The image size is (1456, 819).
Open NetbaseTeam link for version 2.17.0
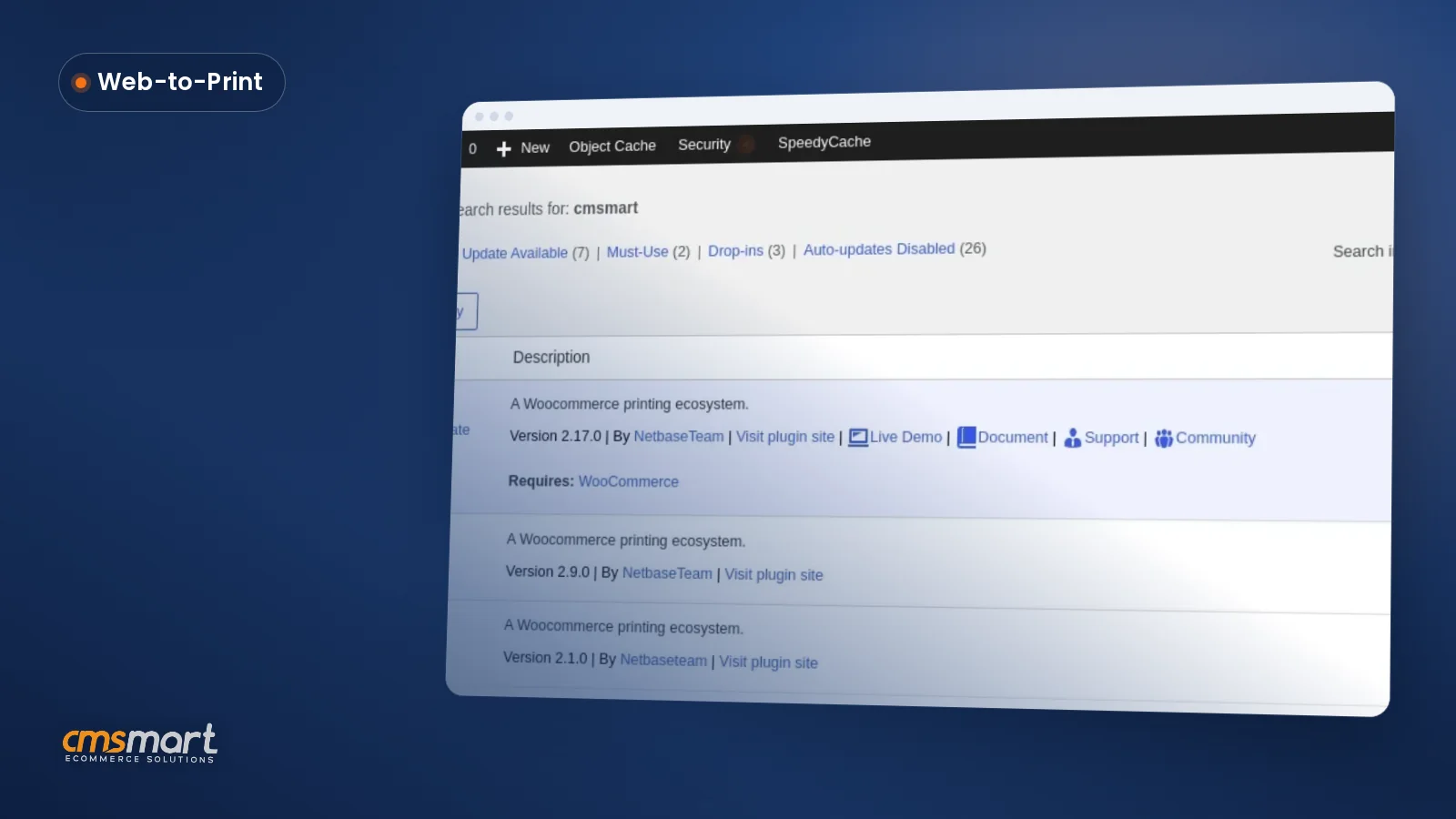(679, 437)
